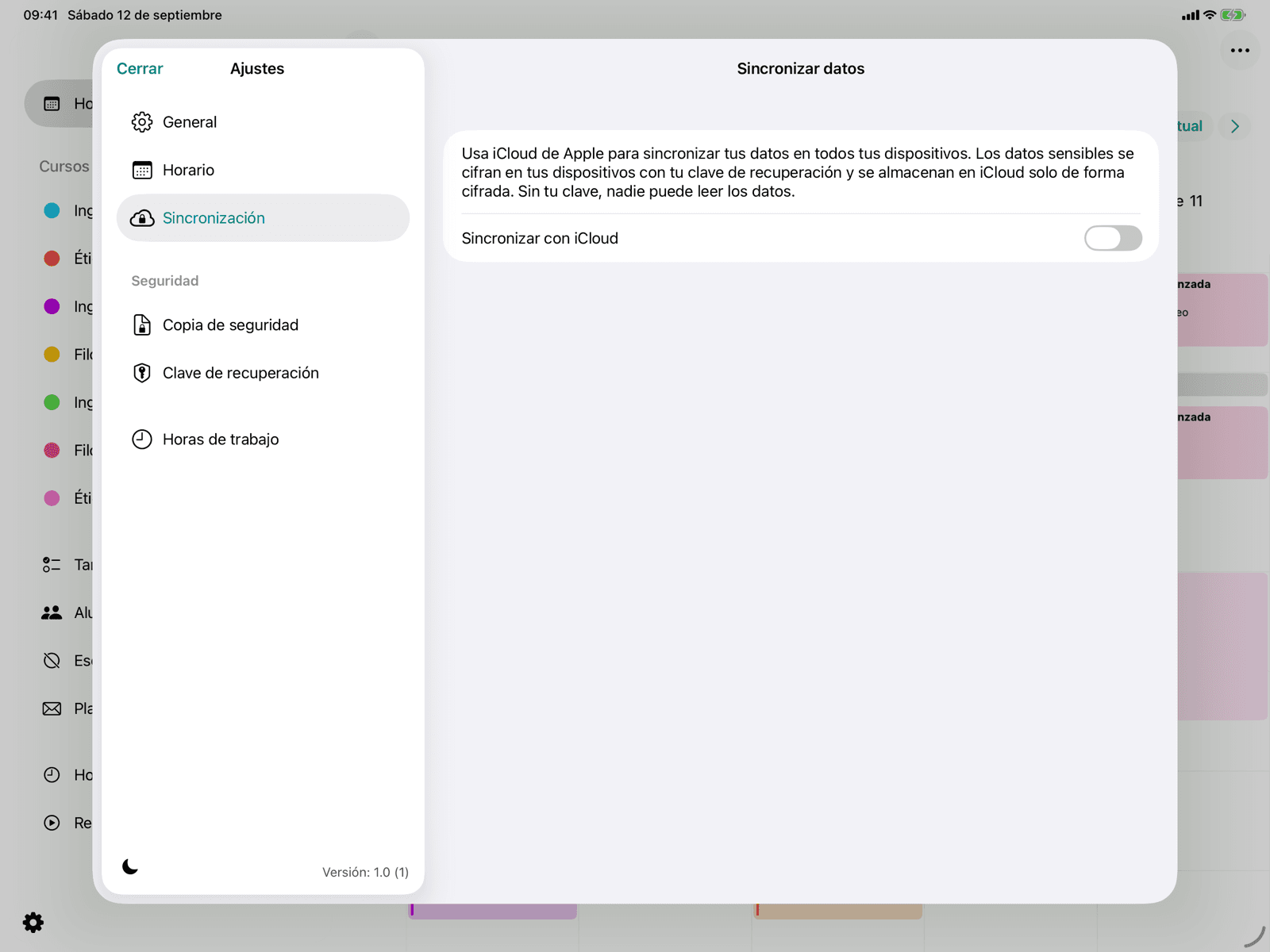Select the pink course dot in sidebar
The image size is (1270, 952).
(x=52, y=498)
